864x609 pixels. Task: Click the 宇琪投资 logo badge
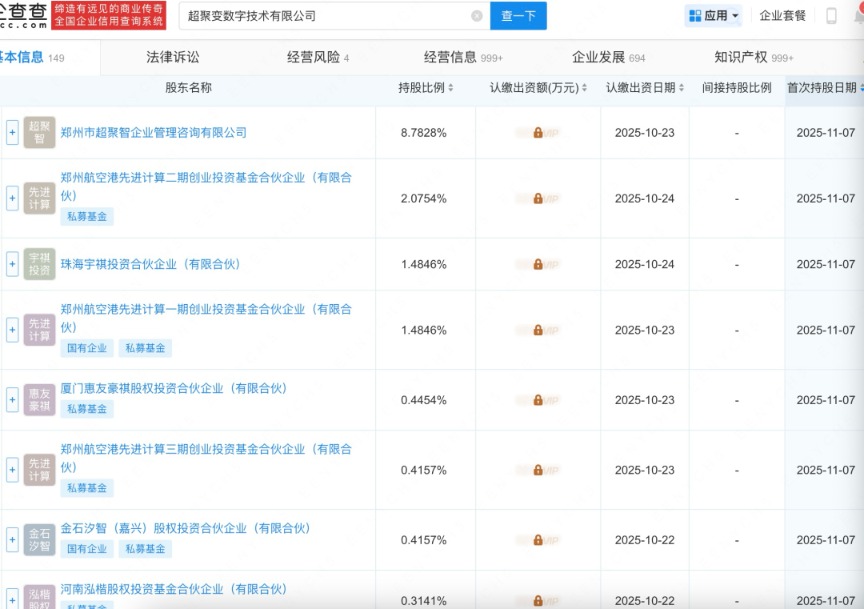click(39, 264)
